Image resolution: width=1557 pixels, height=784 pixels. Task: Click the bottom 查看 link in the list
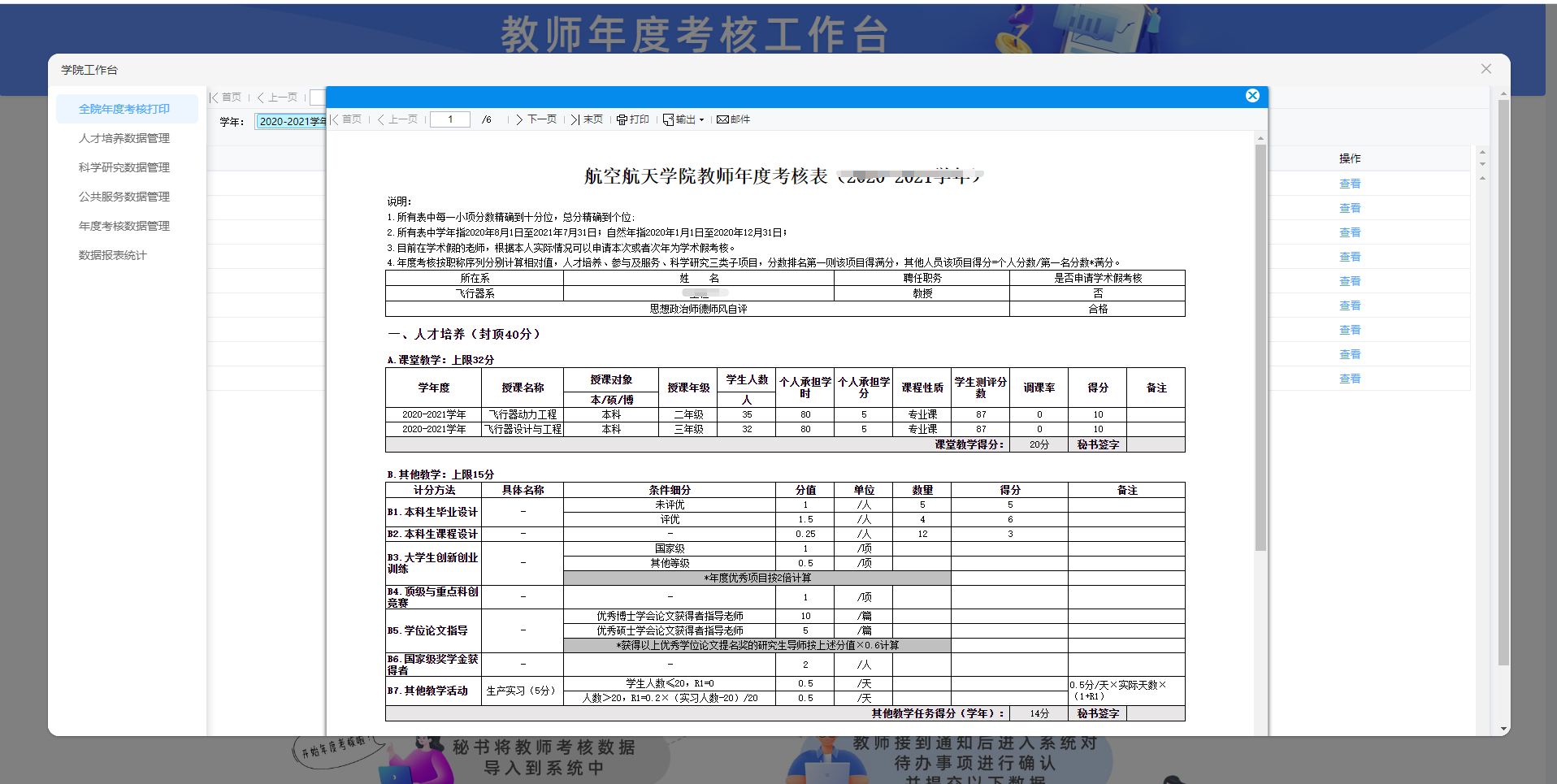pos(1350,378)
